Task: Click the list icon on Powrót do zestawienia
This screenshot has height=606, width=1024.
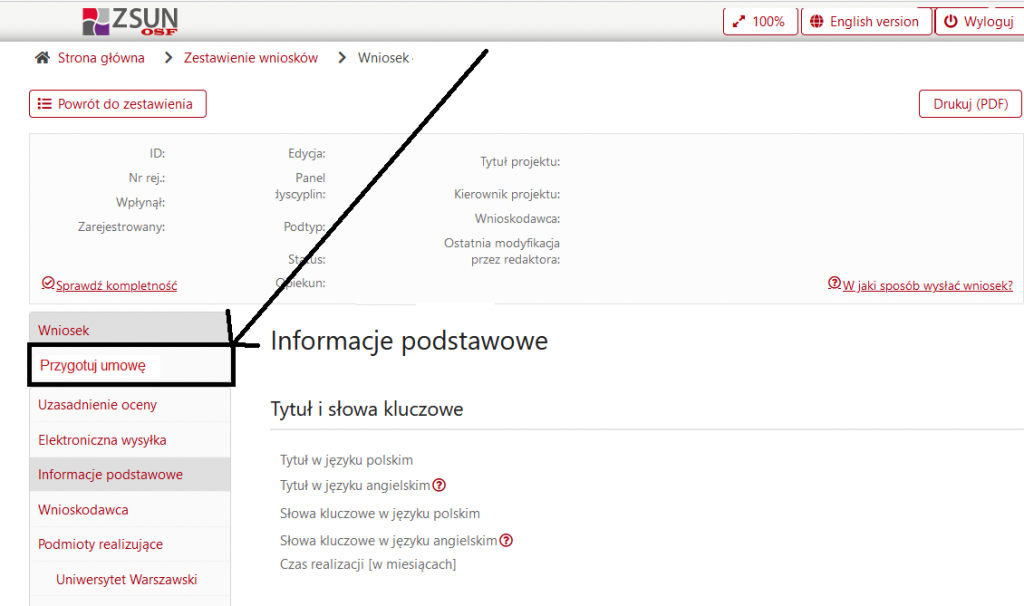Action: 44,103
